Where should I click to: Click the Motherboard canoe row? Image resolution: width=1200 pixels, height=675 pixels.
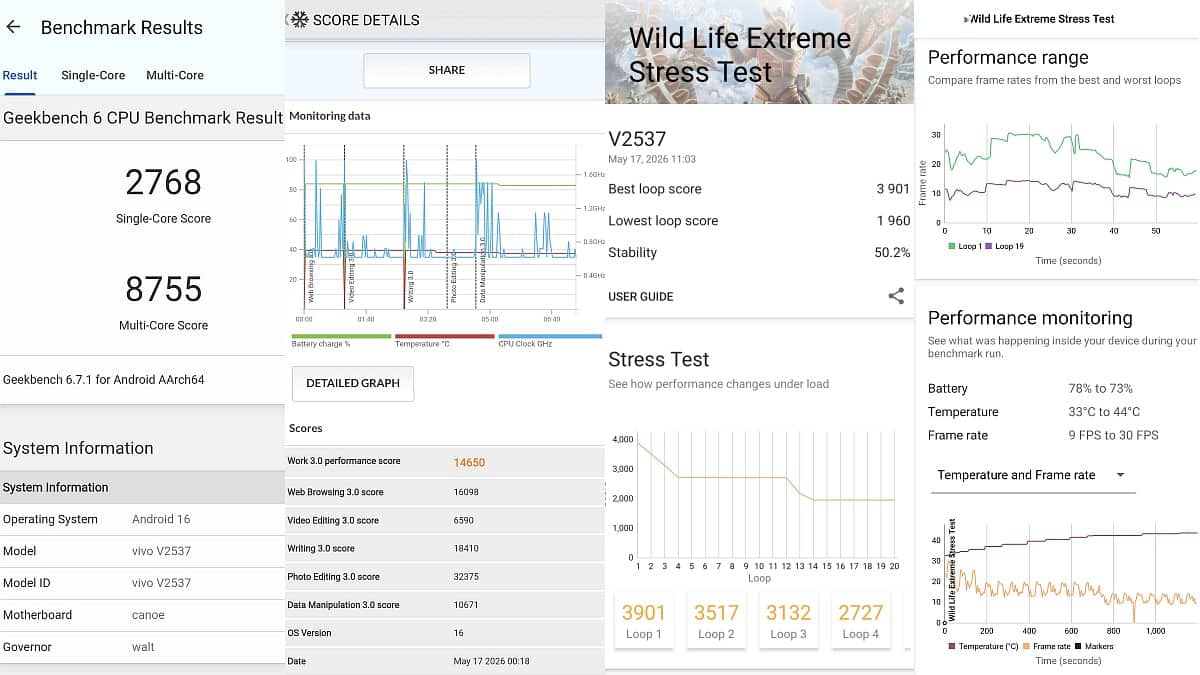142,615
